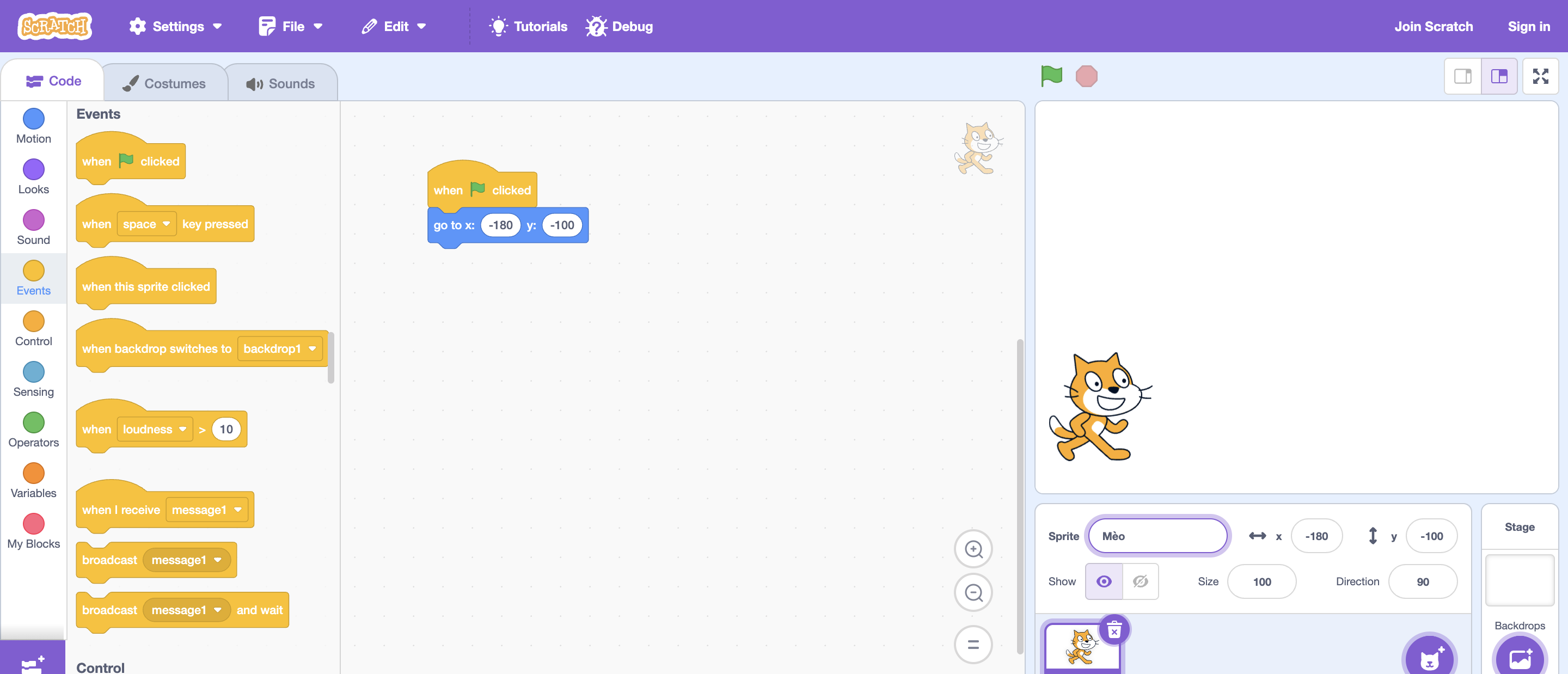Click the sprite name field Mèo
The height and width of the screenshot is (674, 1568).
(x=1157, y=536)
